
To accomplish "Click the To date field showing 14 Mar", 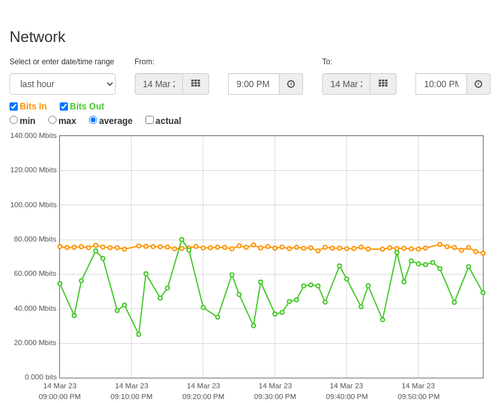I will point(346,84).
